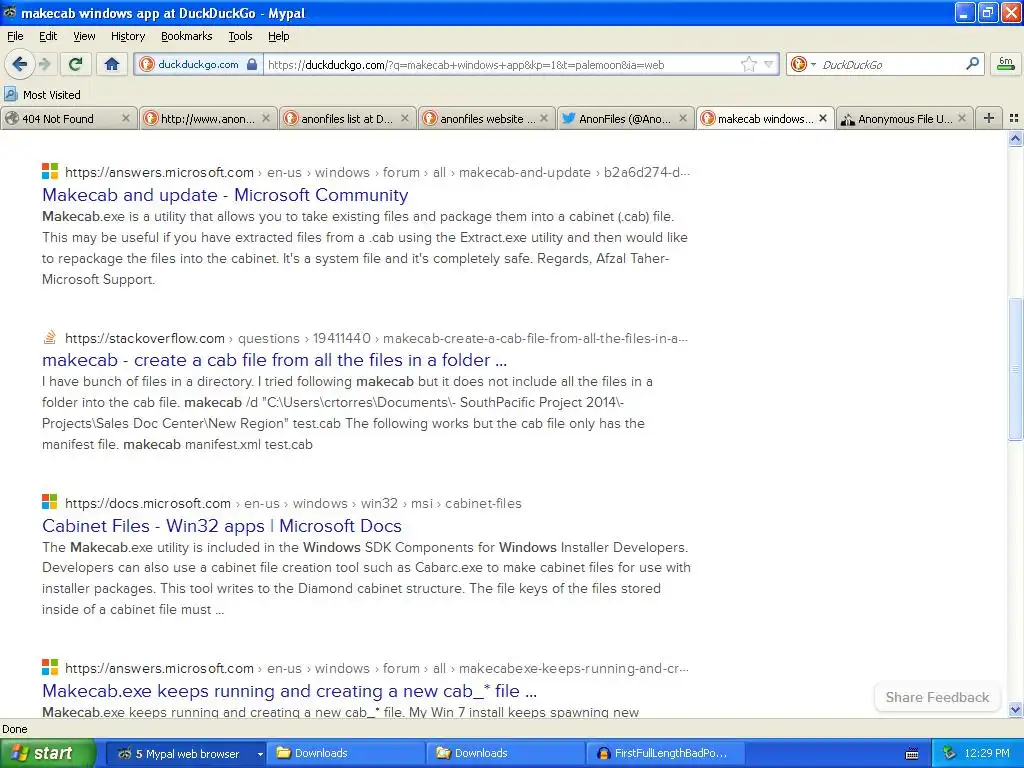Open the Help menu

pyautogui.click(x=278, y=36)
